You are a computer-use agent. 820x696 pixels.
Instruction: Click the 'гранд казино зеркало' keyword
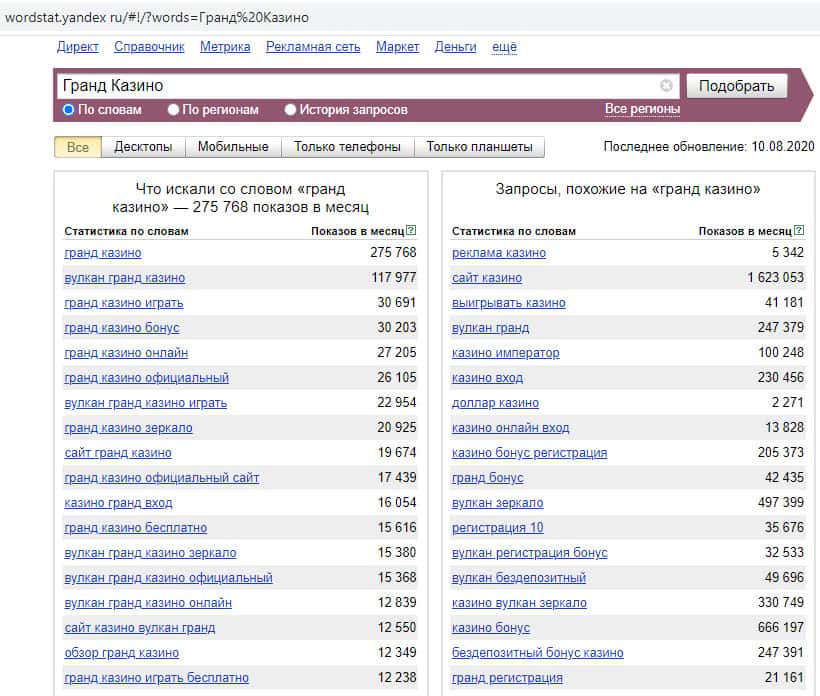(128, 428)
